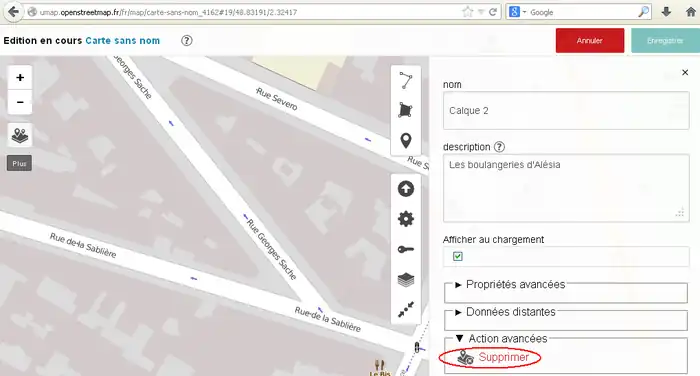Open the layers browser icon on the map
Screen dimensions: 700x376
[x=20, y=135]
